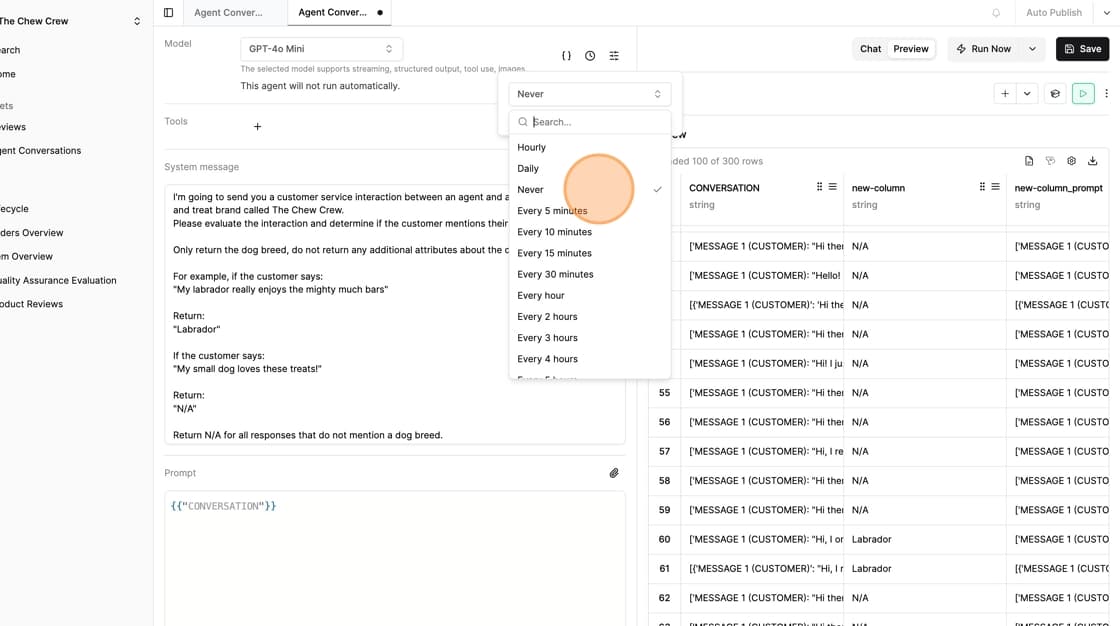Switch to Chat view toggle
The height and width of the screenshot is (626, 1120).
click(870, 49)
